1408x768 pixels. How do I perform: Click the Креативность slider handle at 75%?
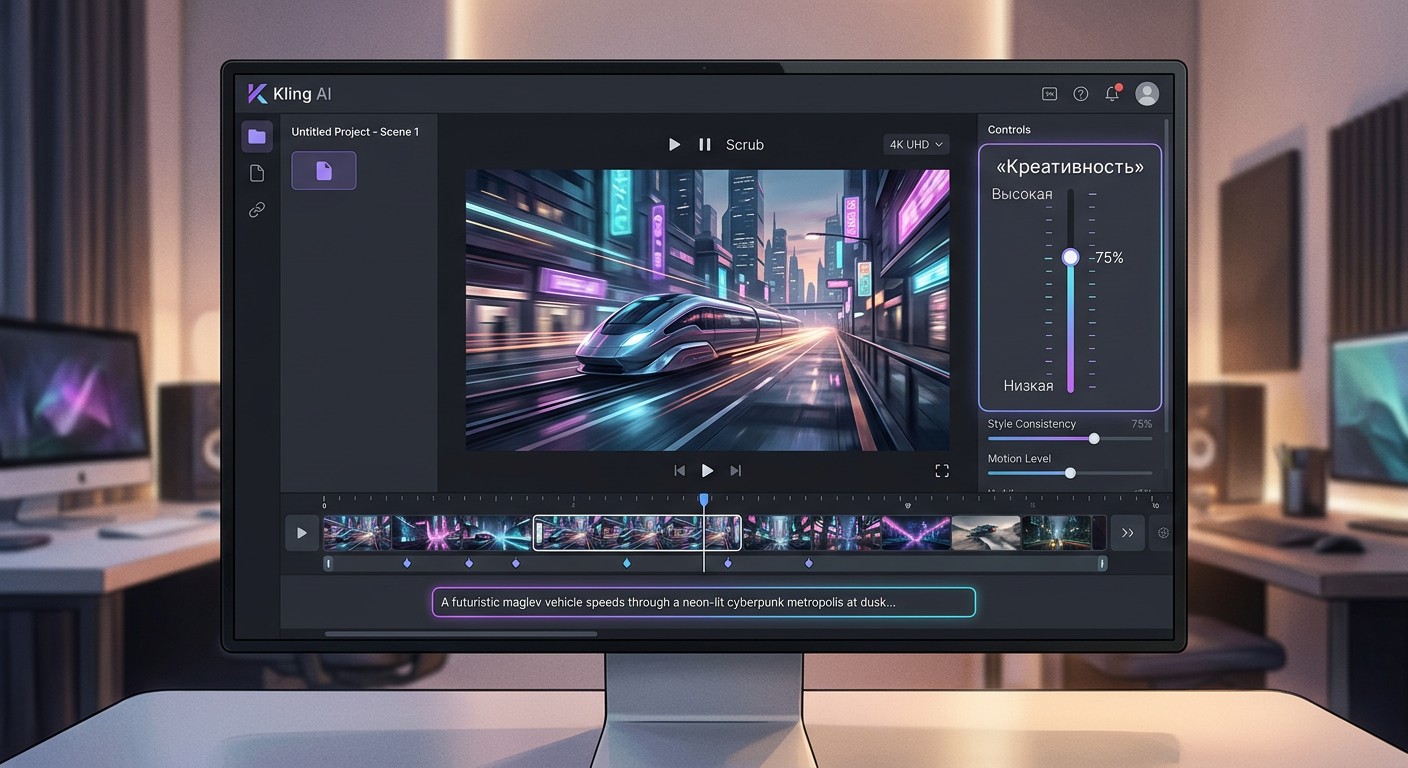[x=1070, y=257]
